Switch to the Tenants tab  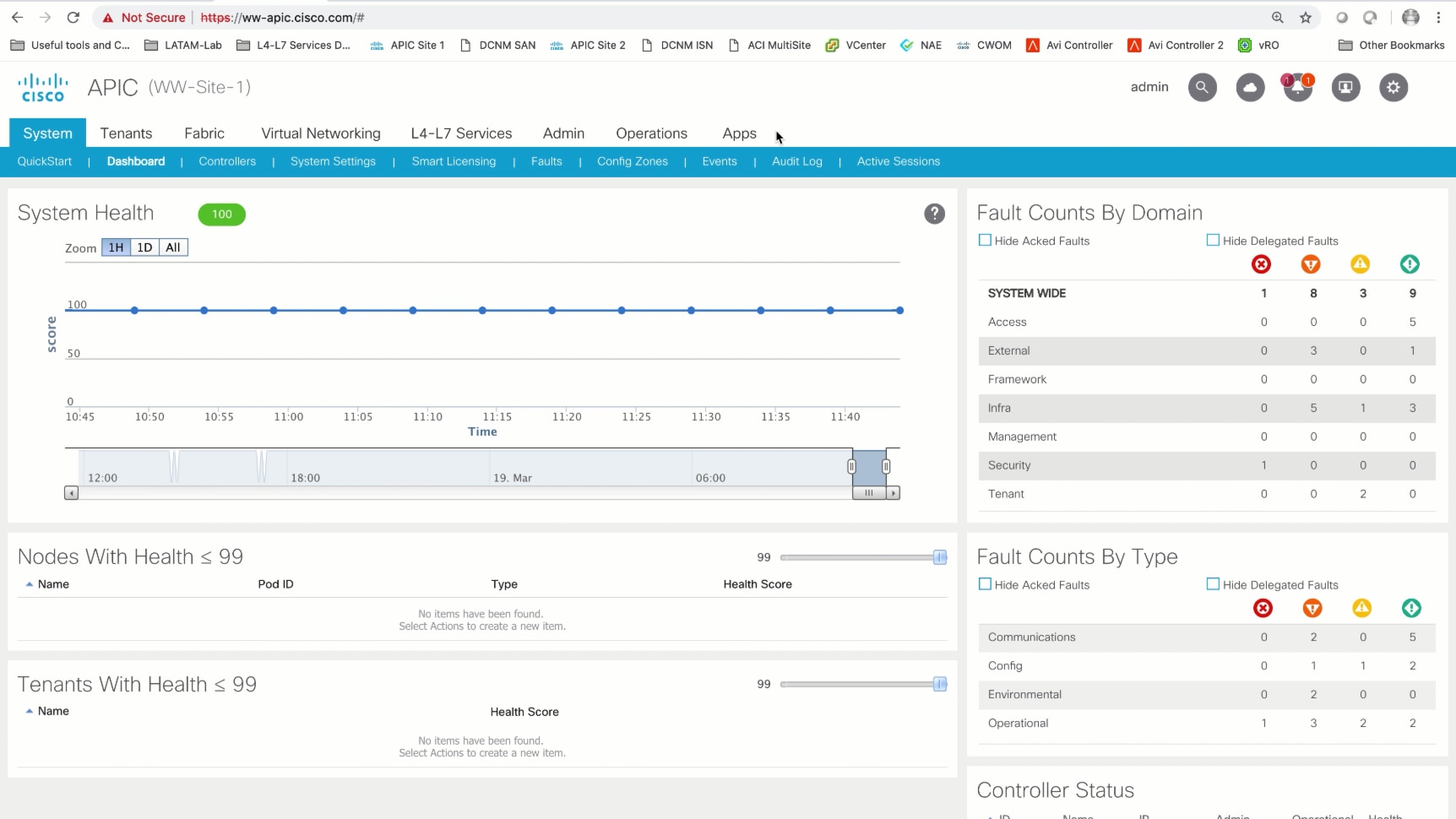pos(126,133)
